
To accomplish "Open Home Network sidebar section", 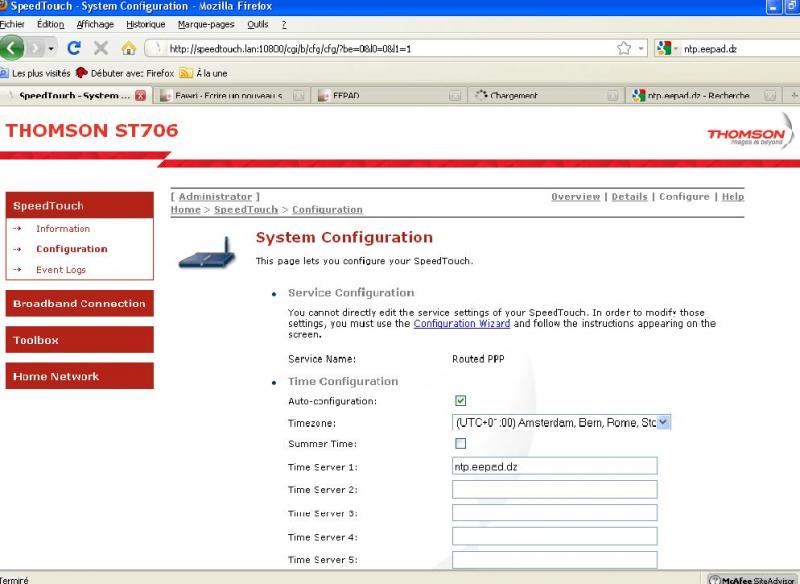I will (80, 376).
